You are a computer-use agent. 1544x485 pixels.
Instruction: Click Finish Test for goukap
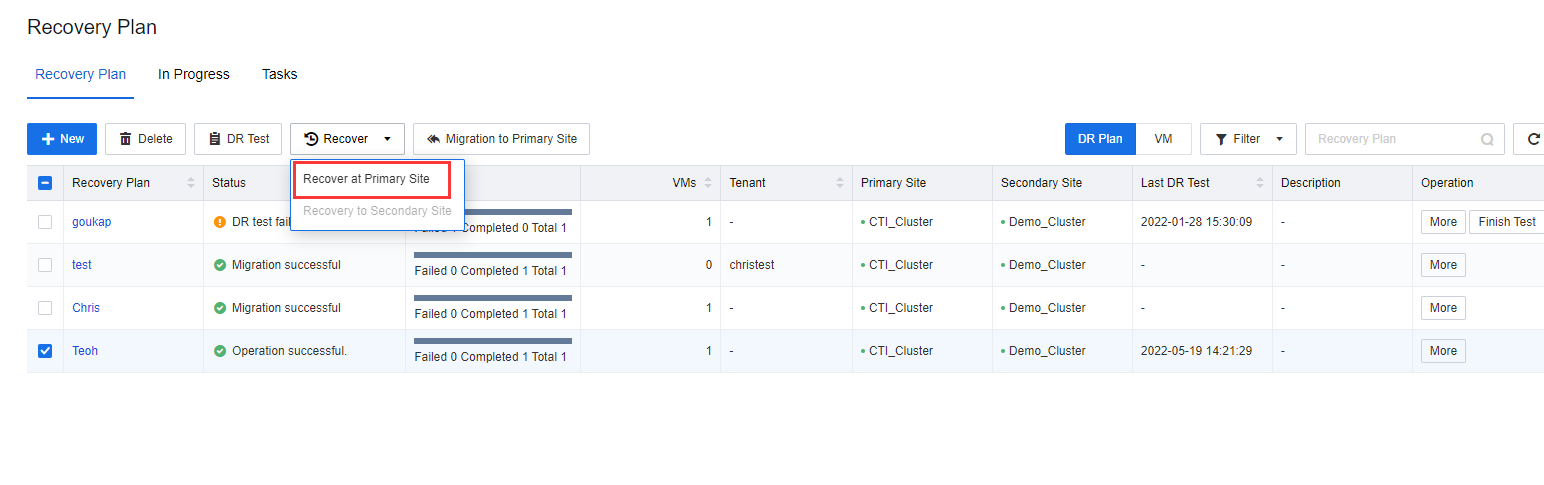pyautogui.click(x=1506, y=222)
